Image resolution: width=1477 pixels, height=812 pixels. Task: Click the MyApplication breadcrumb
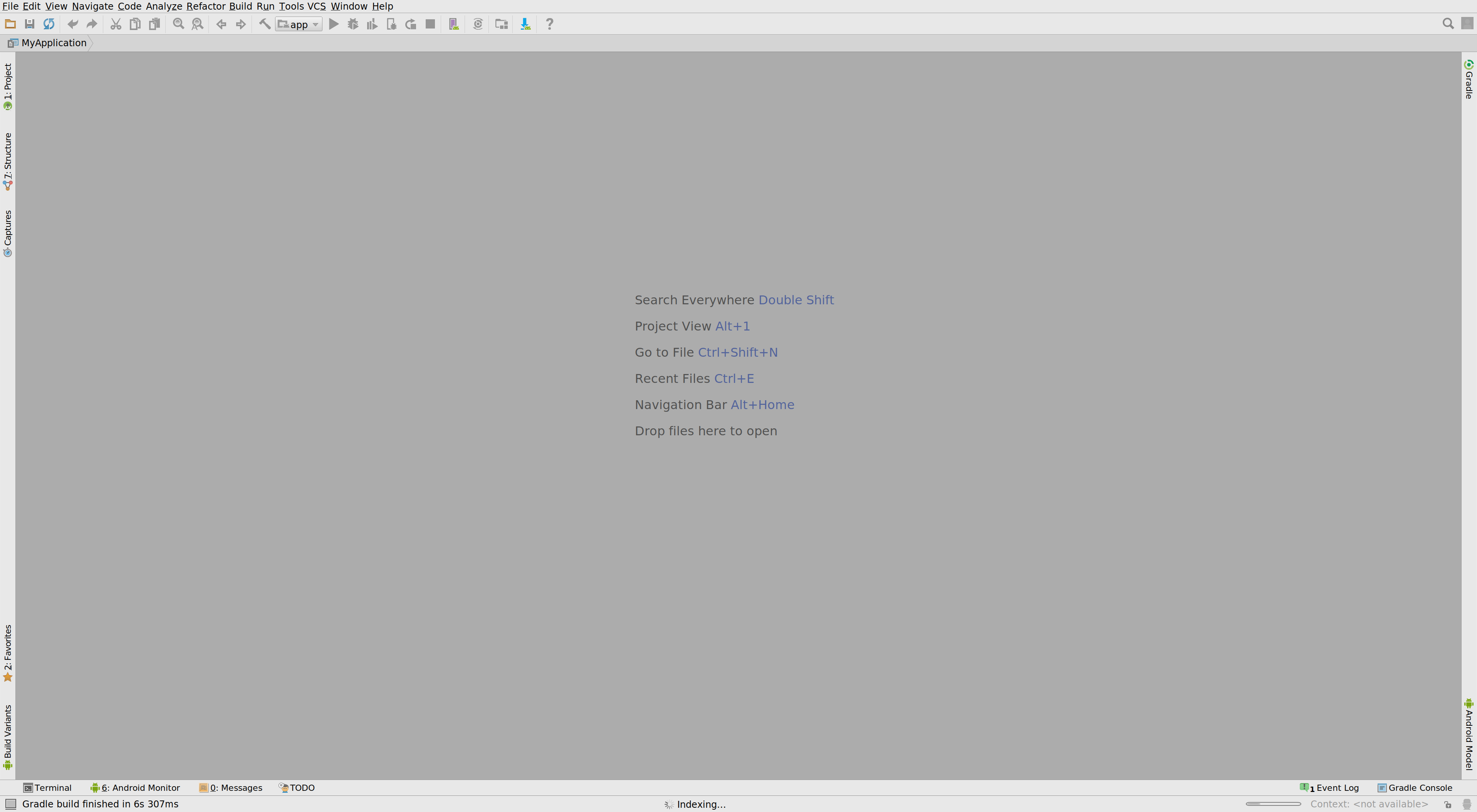[48, 43]
